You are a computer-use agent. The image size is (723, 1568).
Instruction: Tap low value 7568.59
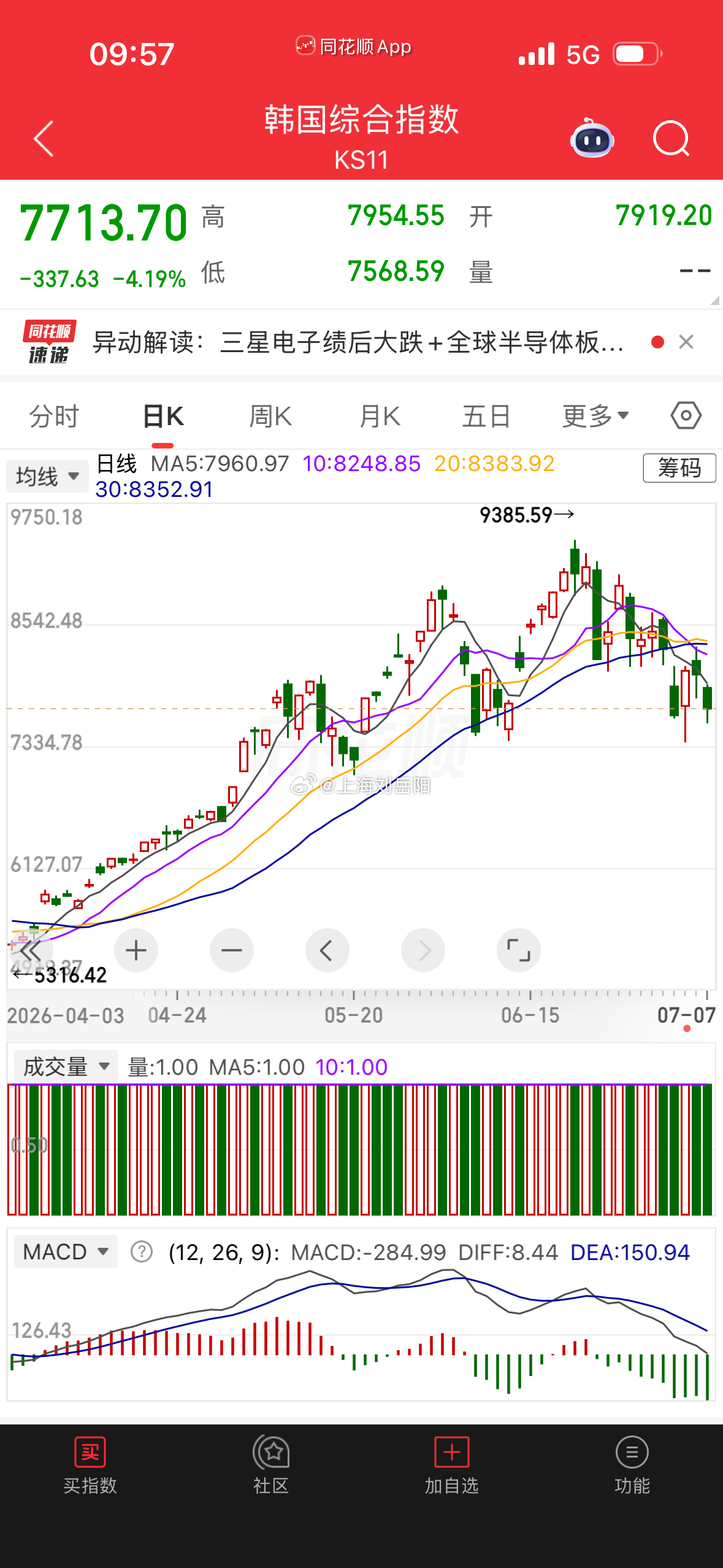(x=396, y=271)
